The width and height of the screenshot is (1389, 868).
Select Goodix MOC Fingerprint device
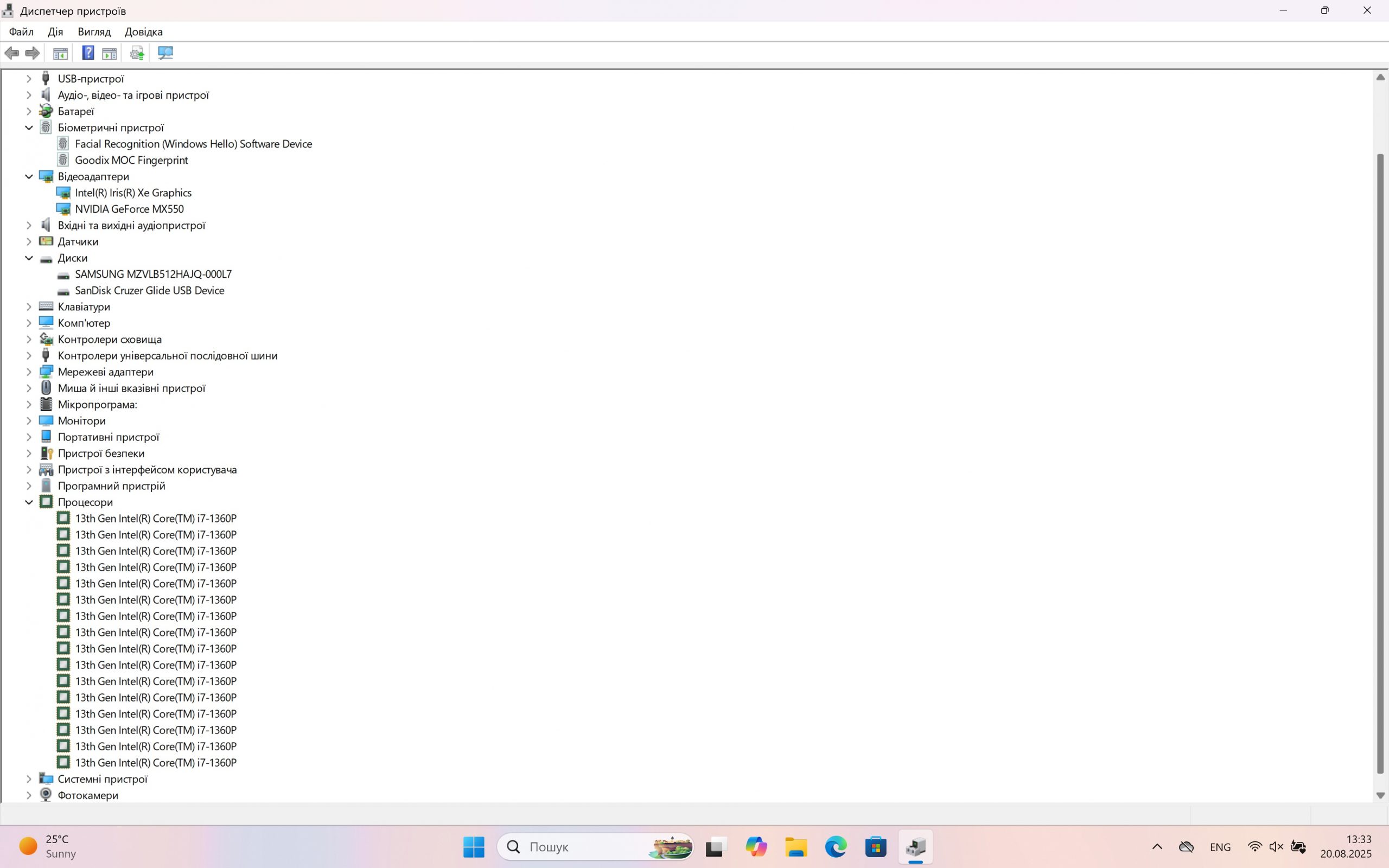131,160
